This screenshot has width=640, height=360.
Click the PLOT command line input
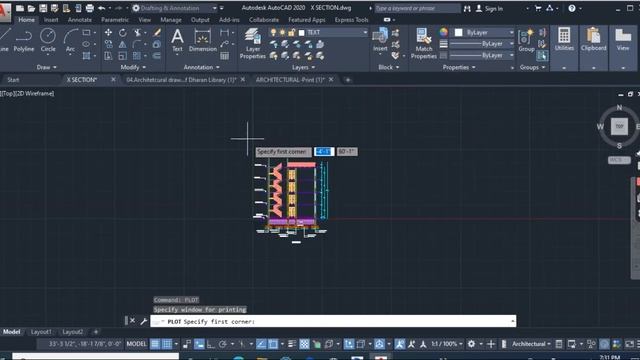[x=333, y=321]
